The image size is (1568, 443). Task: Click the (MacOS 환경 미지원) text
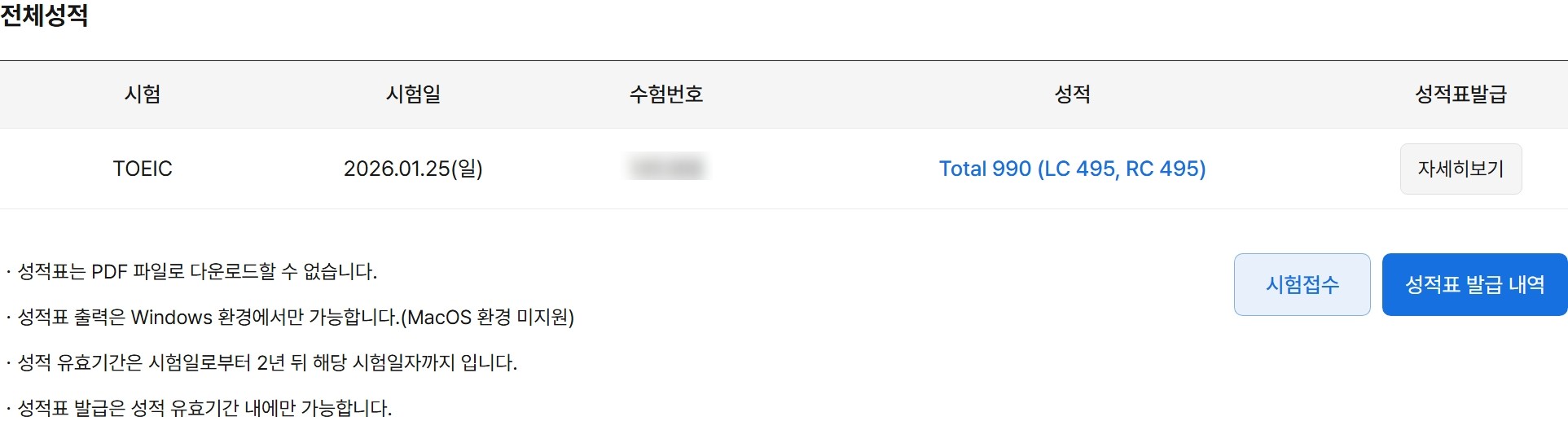(x=488, y=317)
